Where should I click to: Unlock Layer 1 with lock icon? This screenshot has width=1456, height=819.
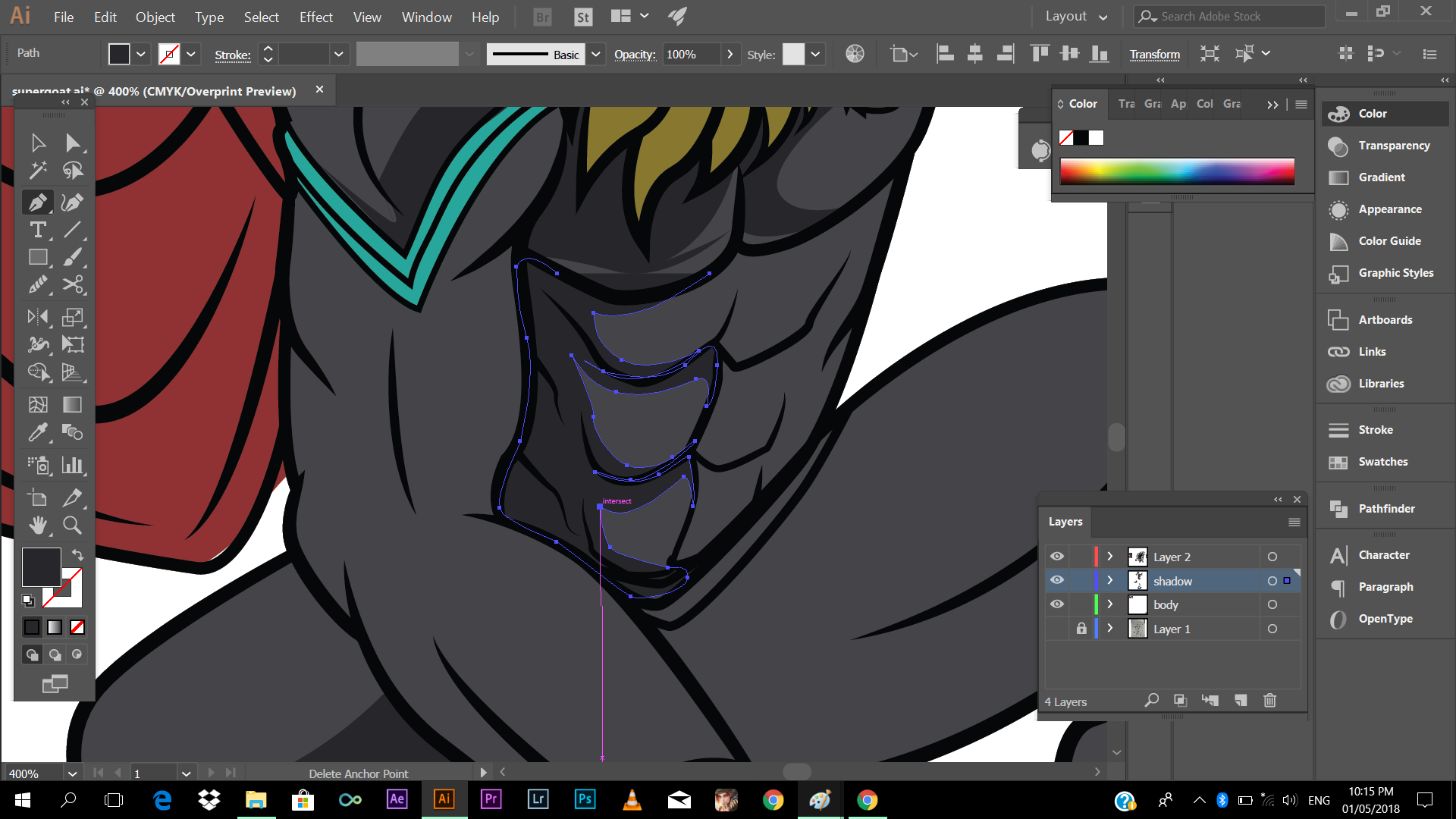pyautogui.click(x=1081, y=629)
